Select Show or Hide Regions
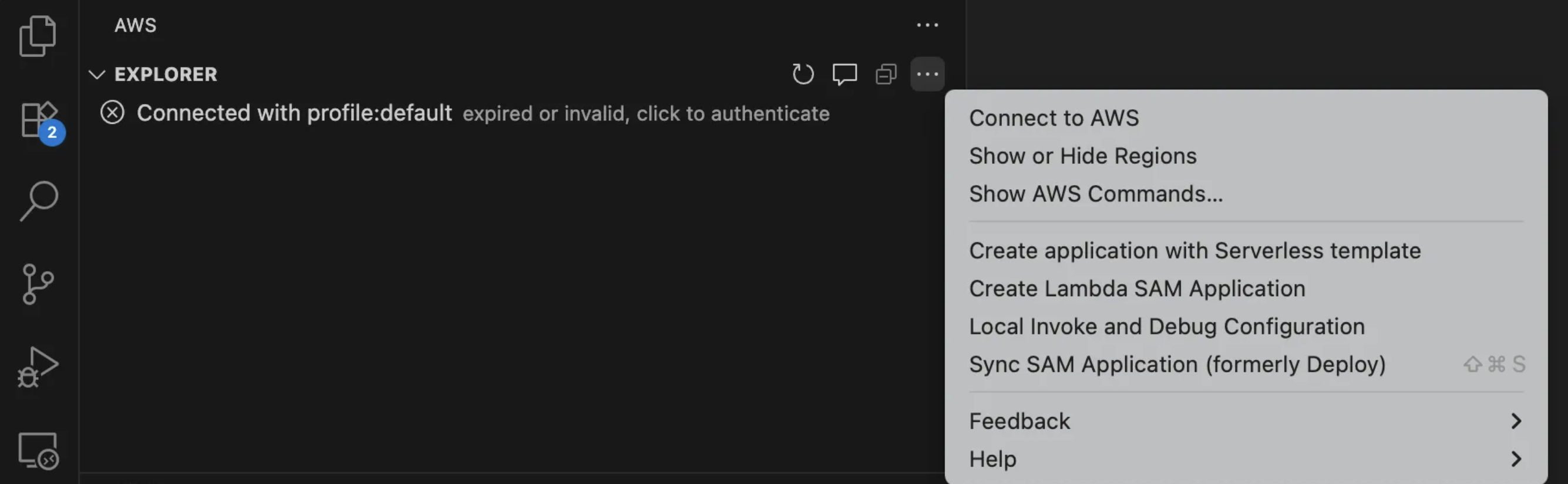The height and width of the screenshot is (484, 1568). click(x=1082, y=156)
